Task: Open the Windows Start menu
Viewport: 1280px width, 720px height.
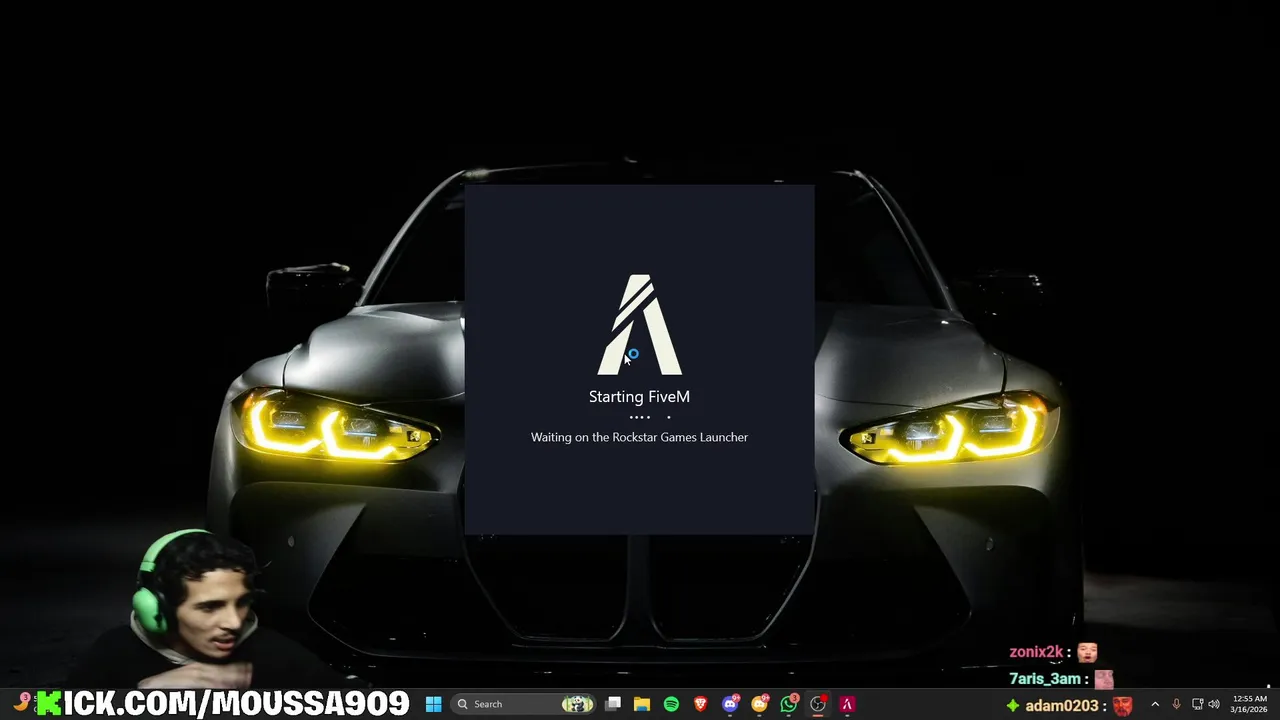Action: point(434,704)
